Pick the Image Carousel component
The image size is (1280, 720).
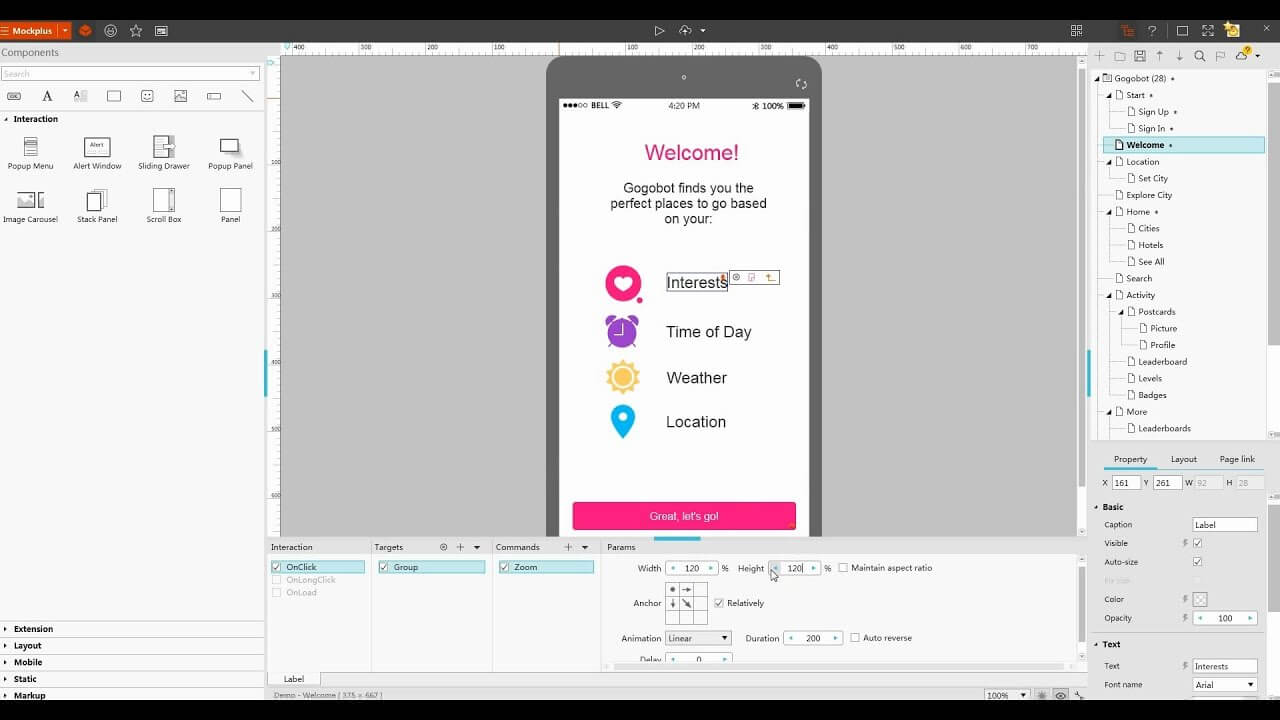click(30, 206)
